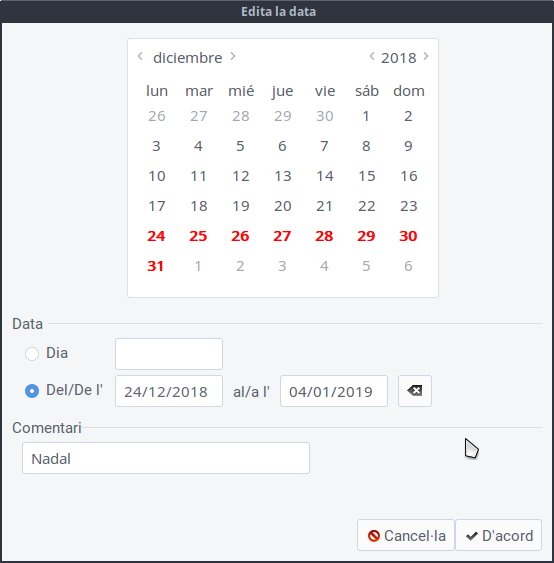Screen dimensions: 554x563
Task: Click the Cancel·la button
Action: pos(406,535)
